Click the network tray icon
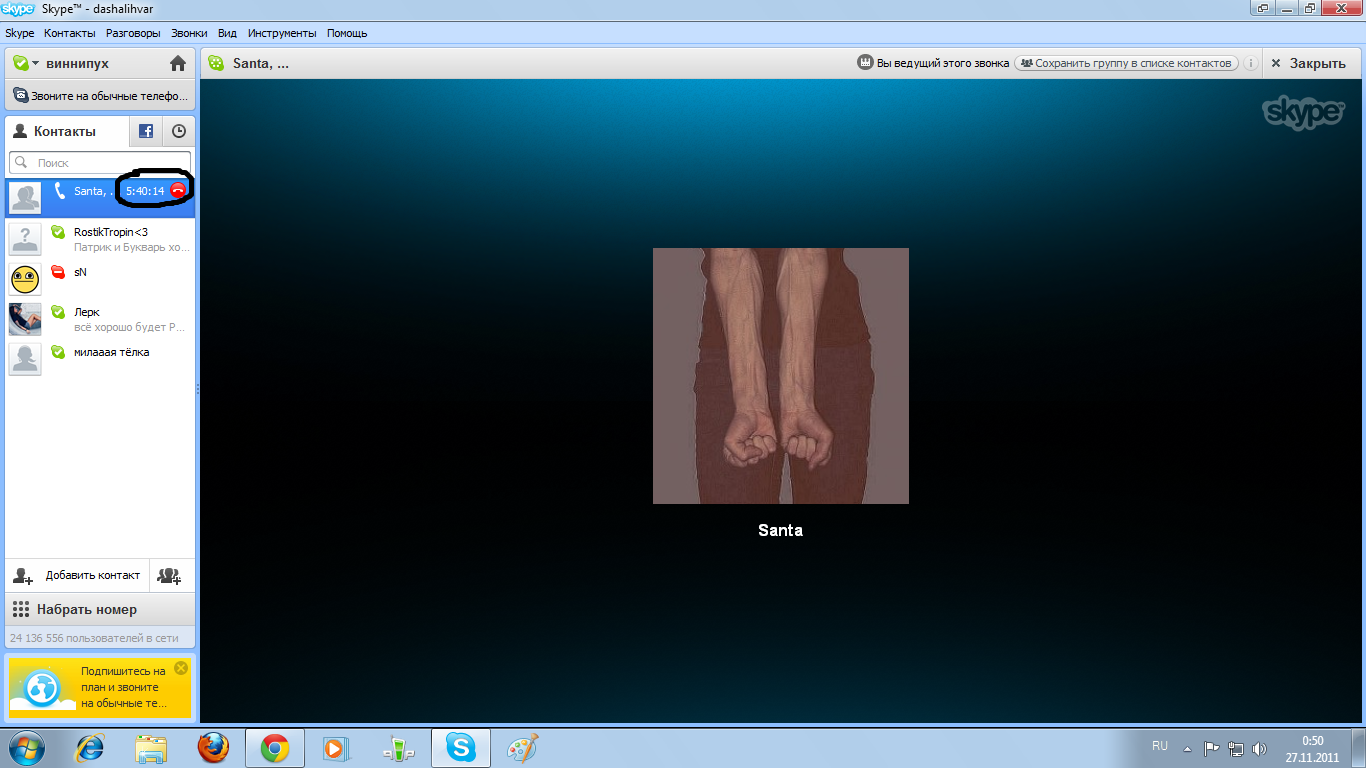 point(1236,748)
